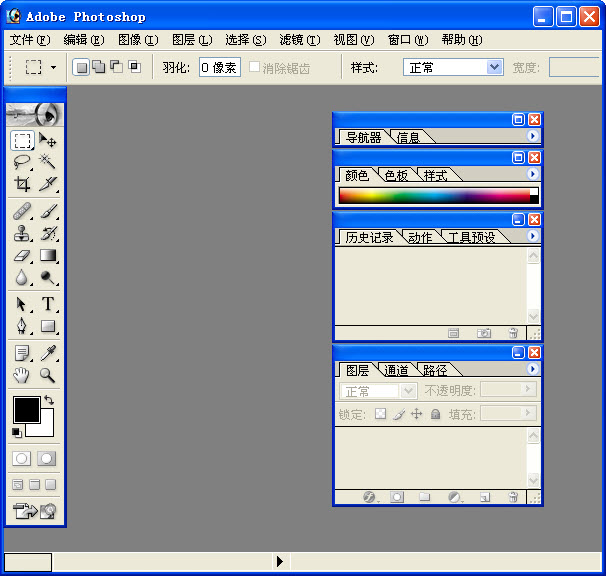
Task: Click create new layer button
Action: (485, 497)
